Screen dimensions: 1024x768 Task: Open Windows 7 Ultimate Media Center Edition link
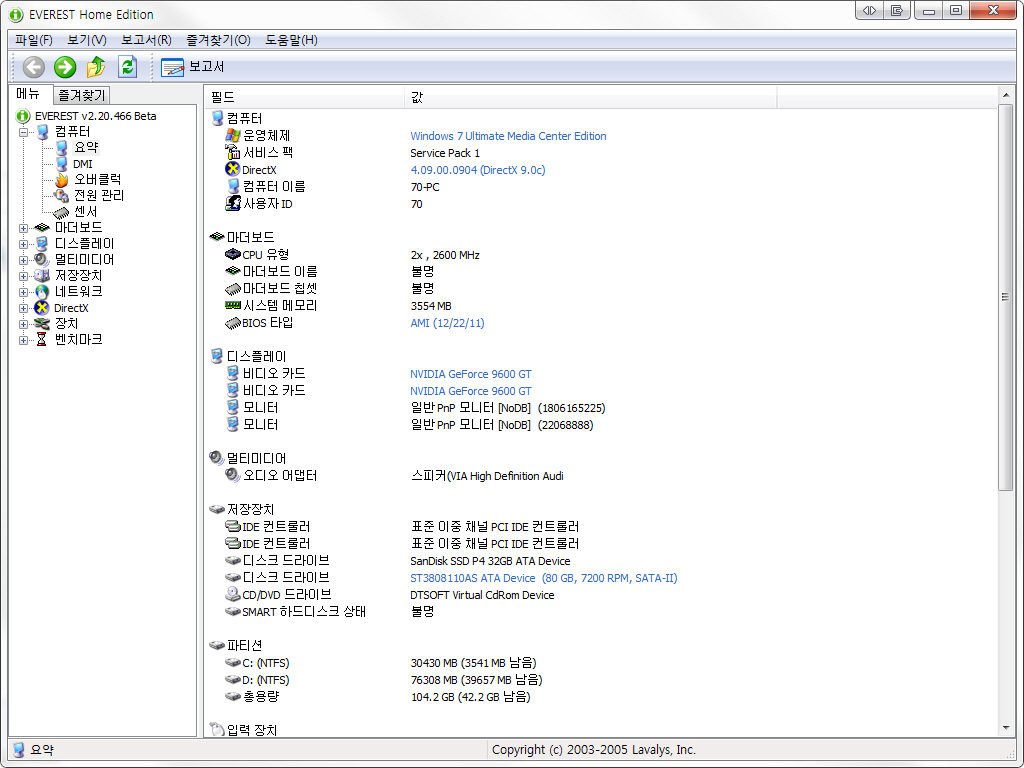click(x=508, y=136)
